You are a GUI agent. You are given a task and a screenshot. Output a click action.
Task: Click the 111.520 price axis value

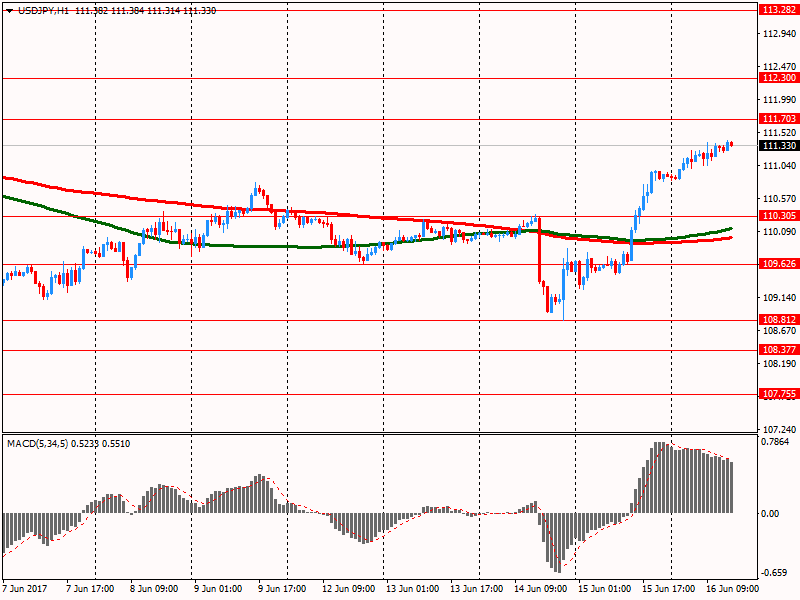(x=779, y=132)
